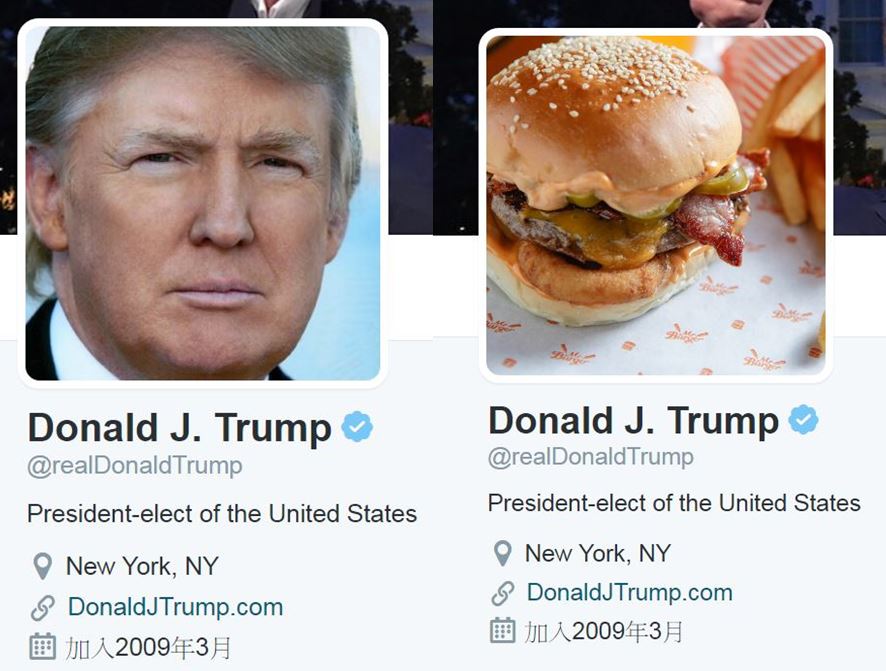Click the location pin icon on right profile
Screen dimensions: 886x671
(x=502, y=553)
